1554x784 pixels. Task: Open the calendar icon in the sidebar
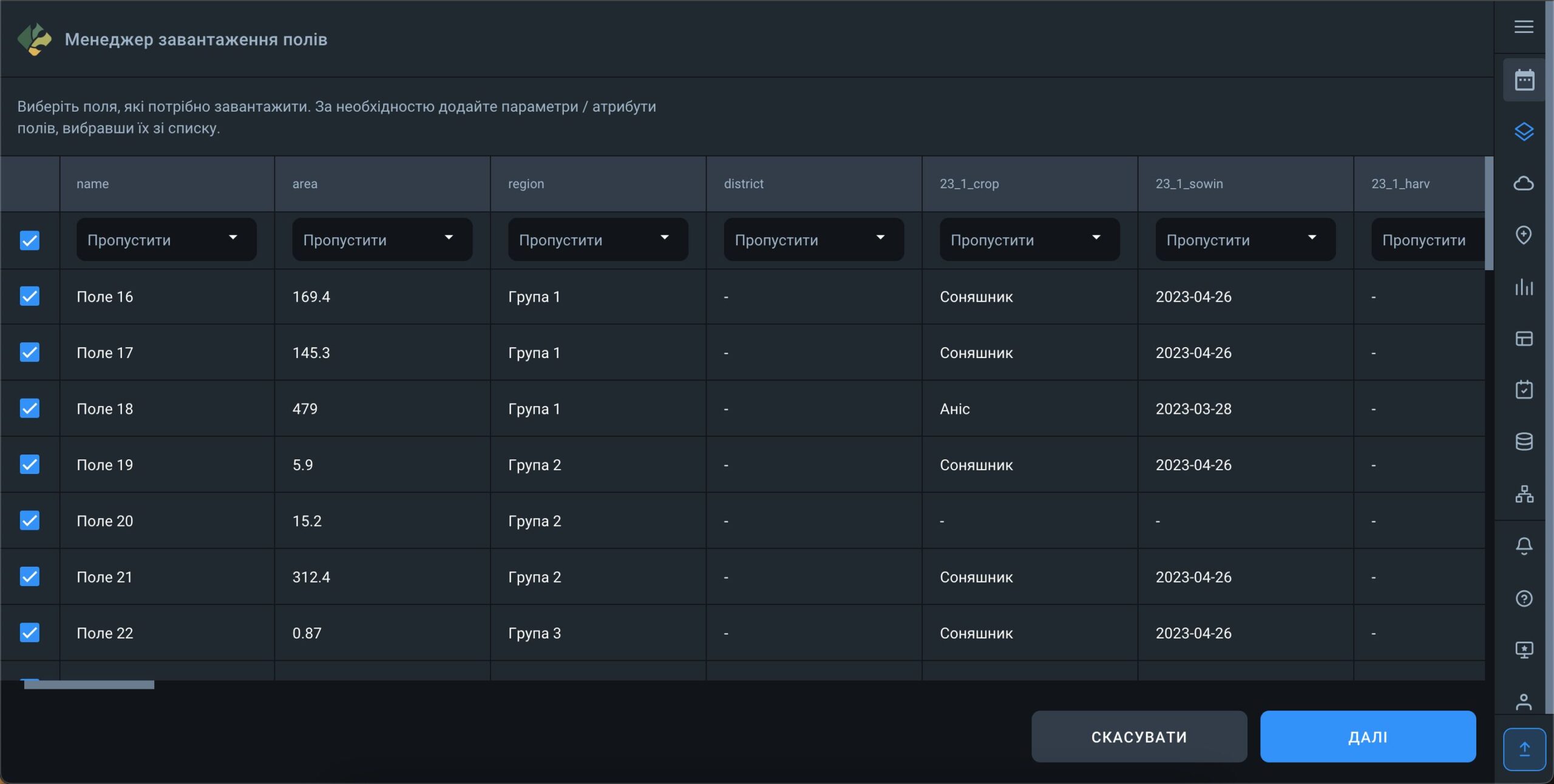coord(1524,80)
